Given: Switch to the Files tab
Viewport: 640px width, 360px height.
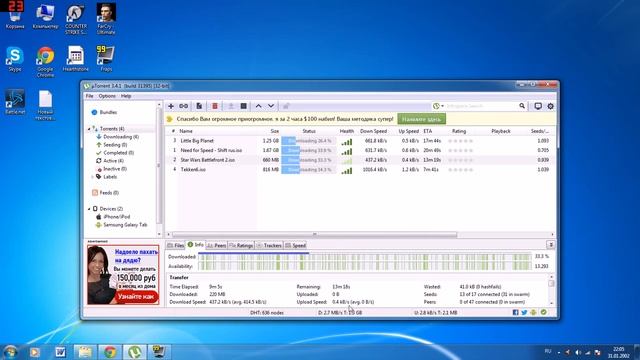Looking at the screenshot, I should click(x=176, y=245).
